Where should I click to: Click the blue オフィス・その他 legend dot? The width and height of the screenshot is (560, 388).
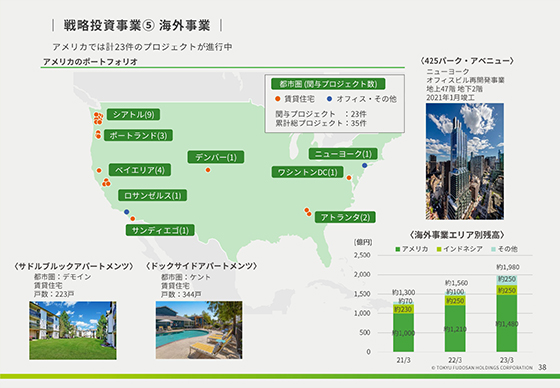coord(329,99)
